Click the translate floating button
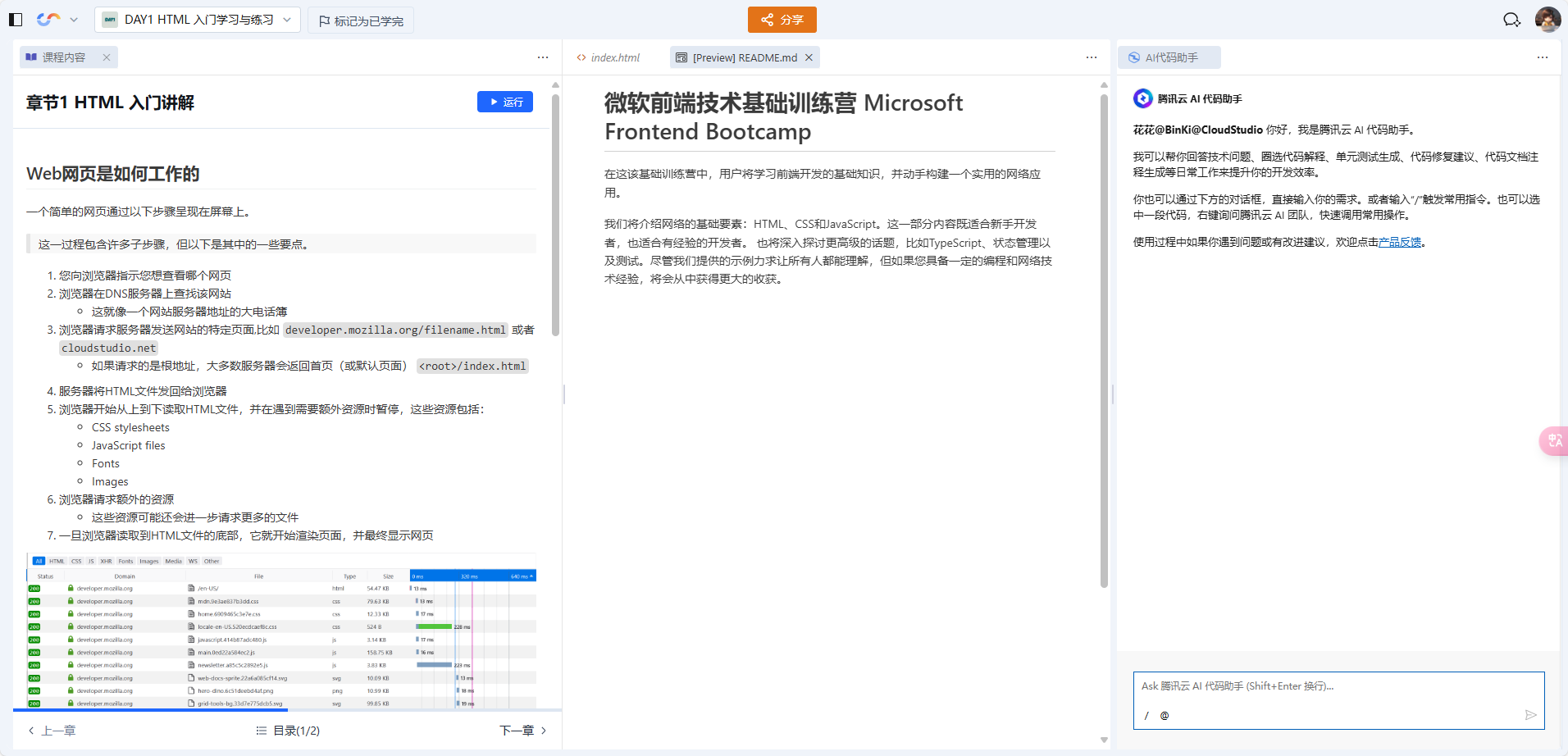The height and width of the screenshot is (756, 1568). [x=1554, y=441]
